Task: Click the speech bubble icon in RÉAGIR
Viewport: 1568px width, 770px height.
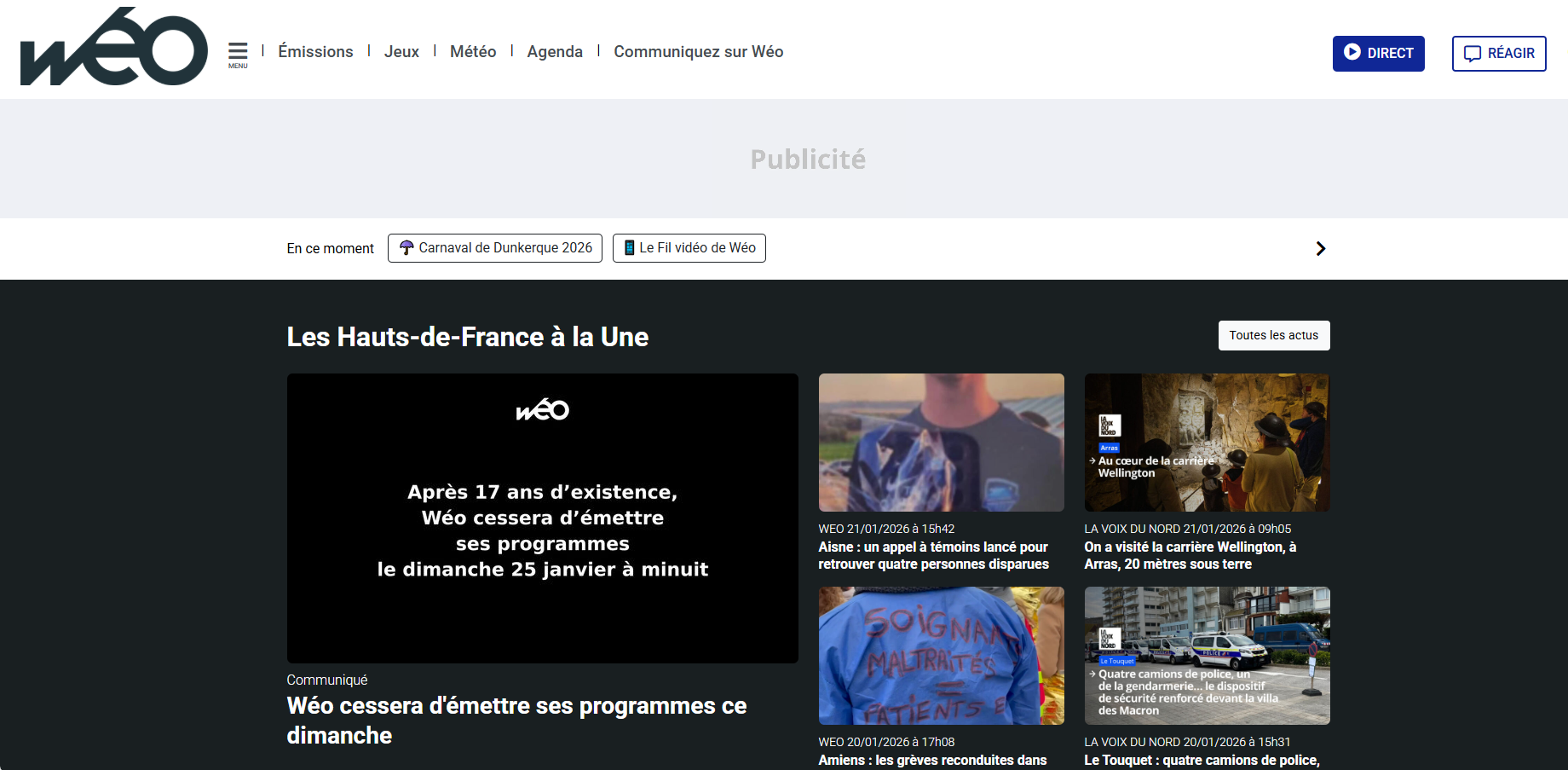Action: [x=1472, y=54]
